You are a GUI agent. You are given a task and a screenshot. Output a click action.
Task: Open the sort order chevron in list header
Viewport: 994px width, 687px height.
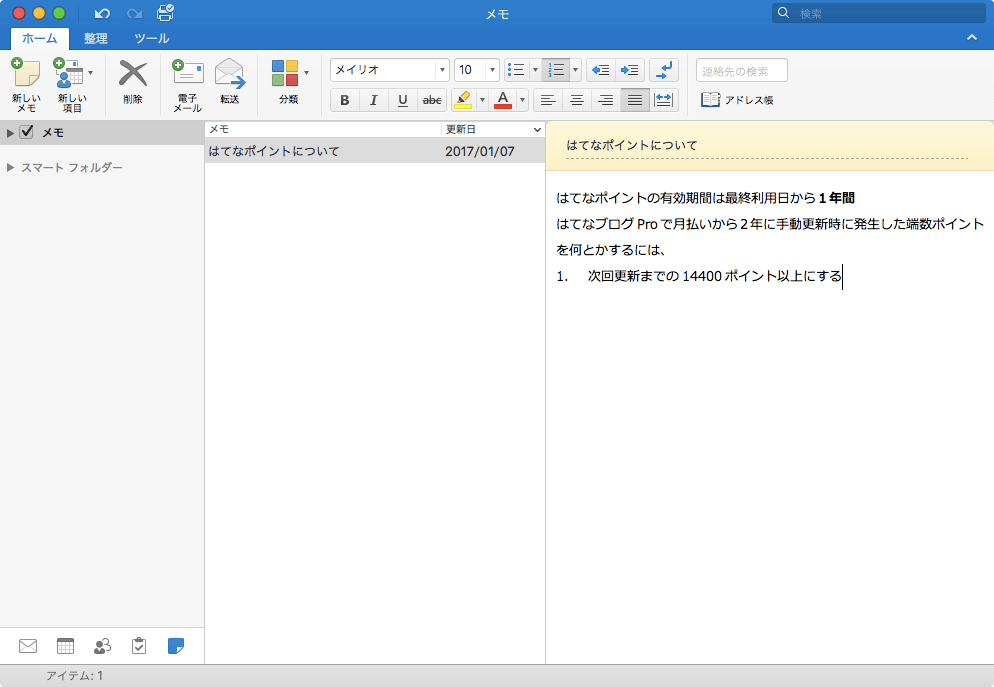point(538,129)
